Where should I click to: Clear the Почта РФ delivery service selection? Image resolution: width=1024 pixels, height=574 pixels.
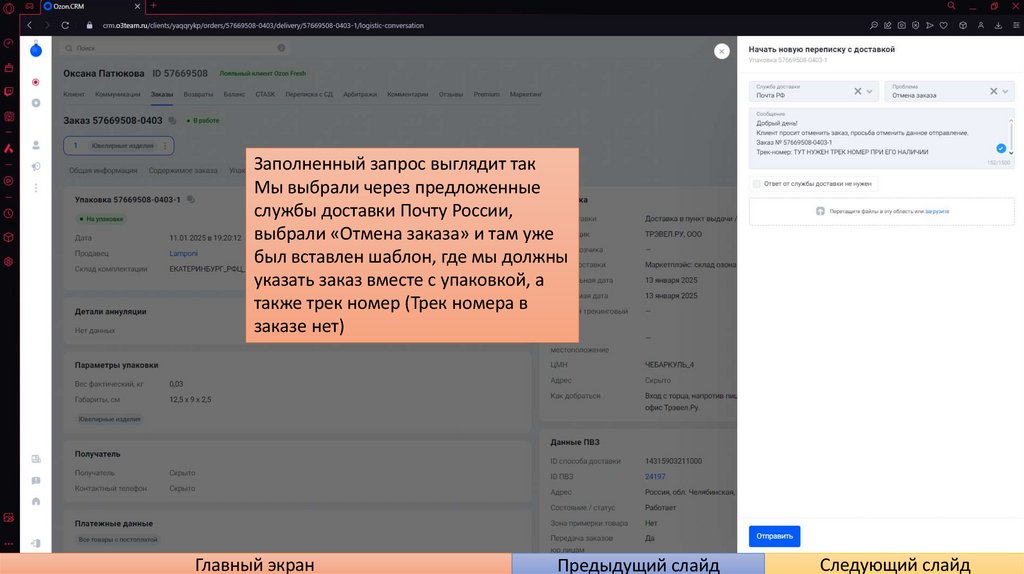point(857,91)
